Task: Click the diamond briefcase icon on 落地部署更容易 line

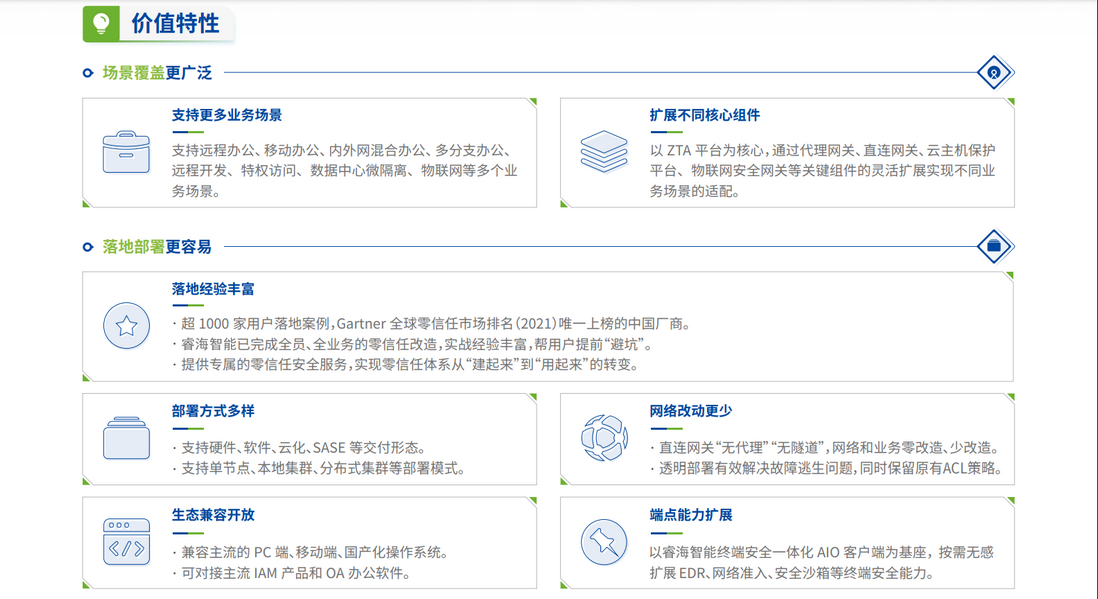Action: pyautogui.click(x=994, y=246)
